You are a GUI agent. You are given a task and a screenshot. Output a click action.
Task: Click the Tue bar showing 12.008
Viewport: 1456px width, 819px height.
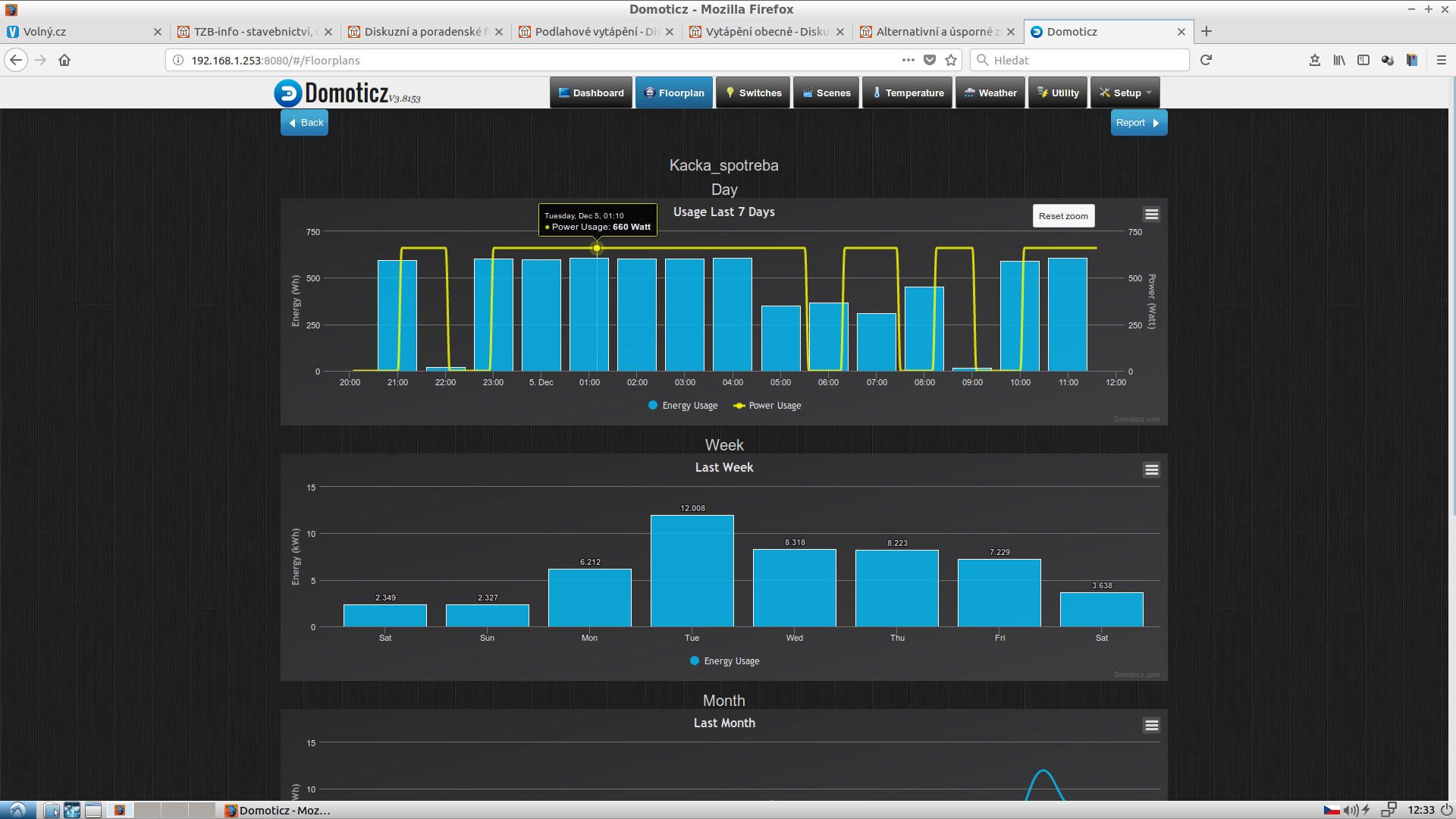click(692, 571)
